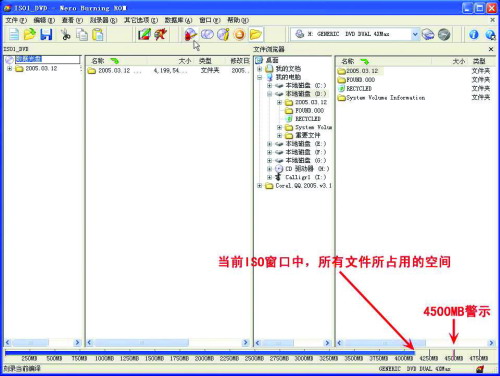Collapse 本地磁盘 (D:) drive node
This screenshot has width=500, height=376.
pyautogui.click(x=269, y=94)
